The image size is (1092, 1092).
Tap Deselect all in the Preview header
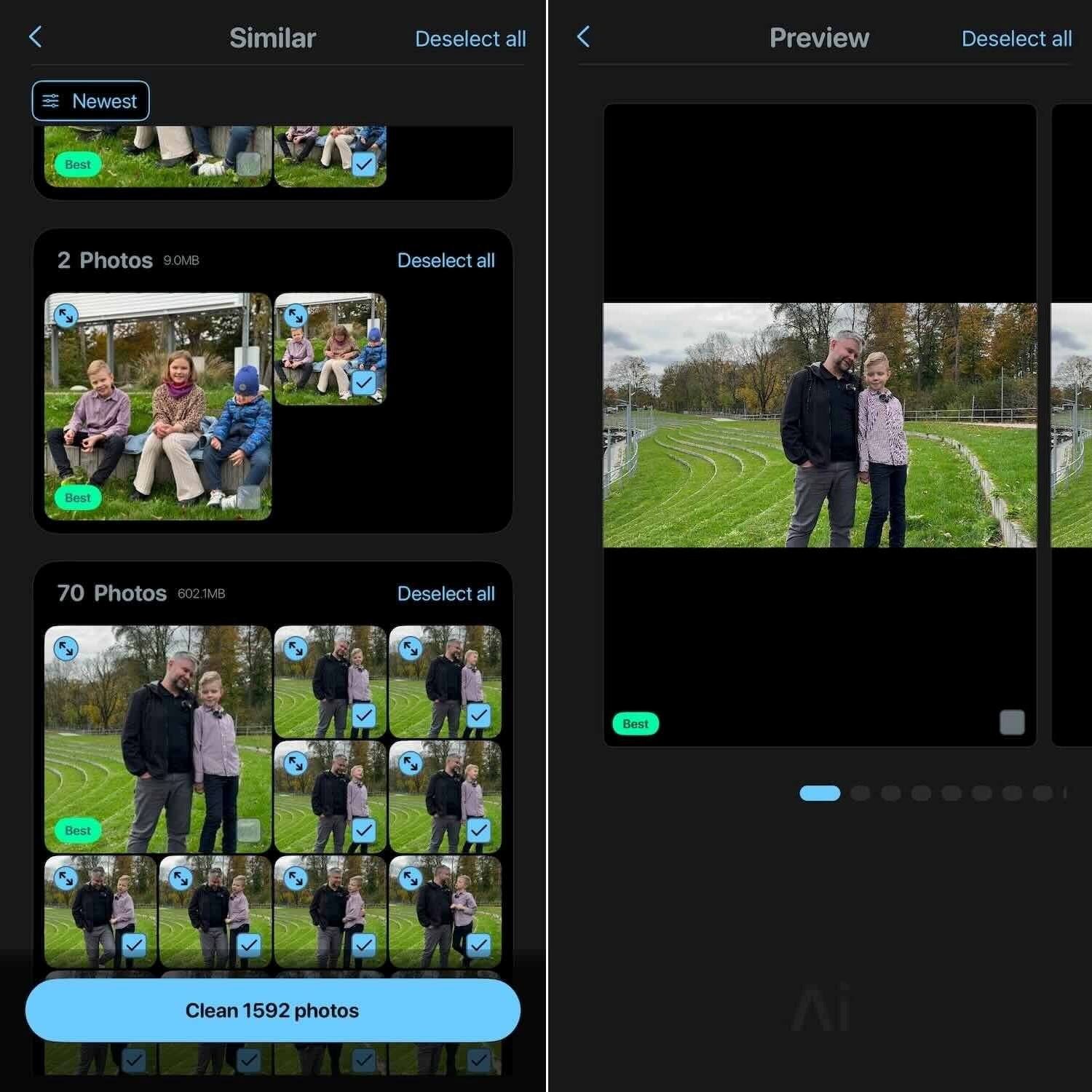(x=1016, y=39)
